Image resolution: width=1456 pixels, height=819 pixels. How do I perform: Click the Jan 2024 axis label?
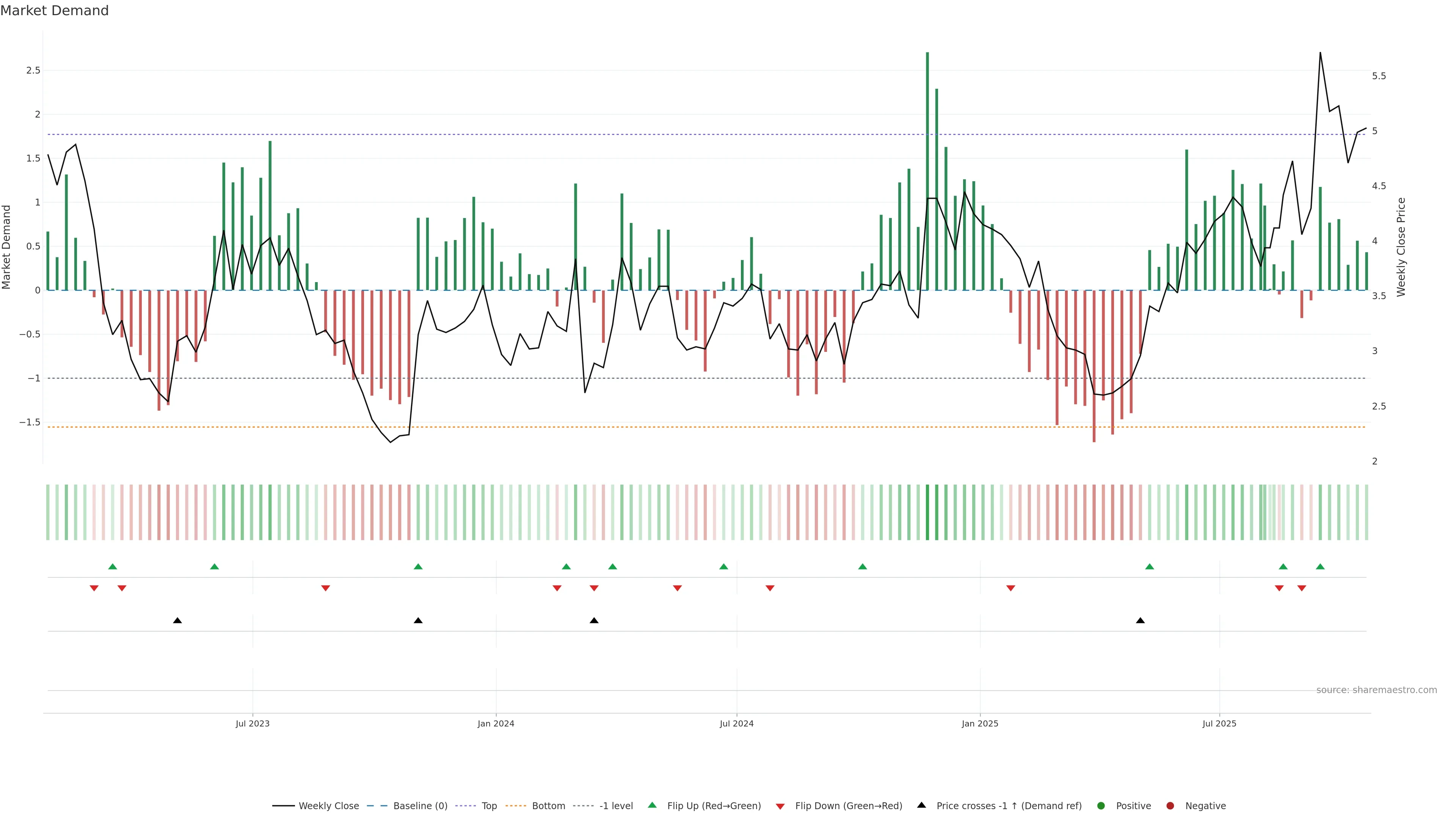point(496,723)
